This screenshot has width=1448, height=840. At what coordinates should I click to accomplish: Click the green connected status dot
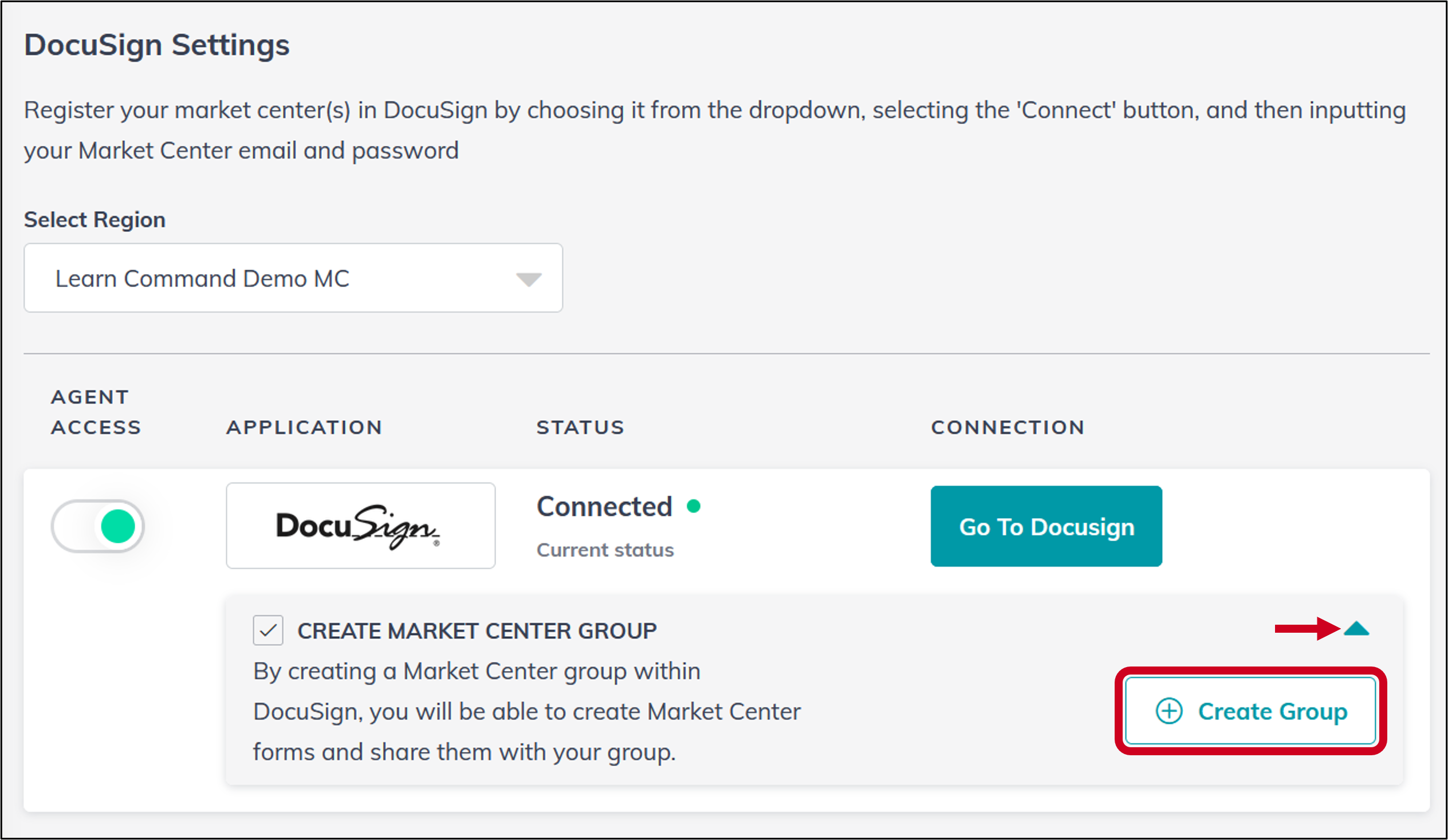pos(694,506)
